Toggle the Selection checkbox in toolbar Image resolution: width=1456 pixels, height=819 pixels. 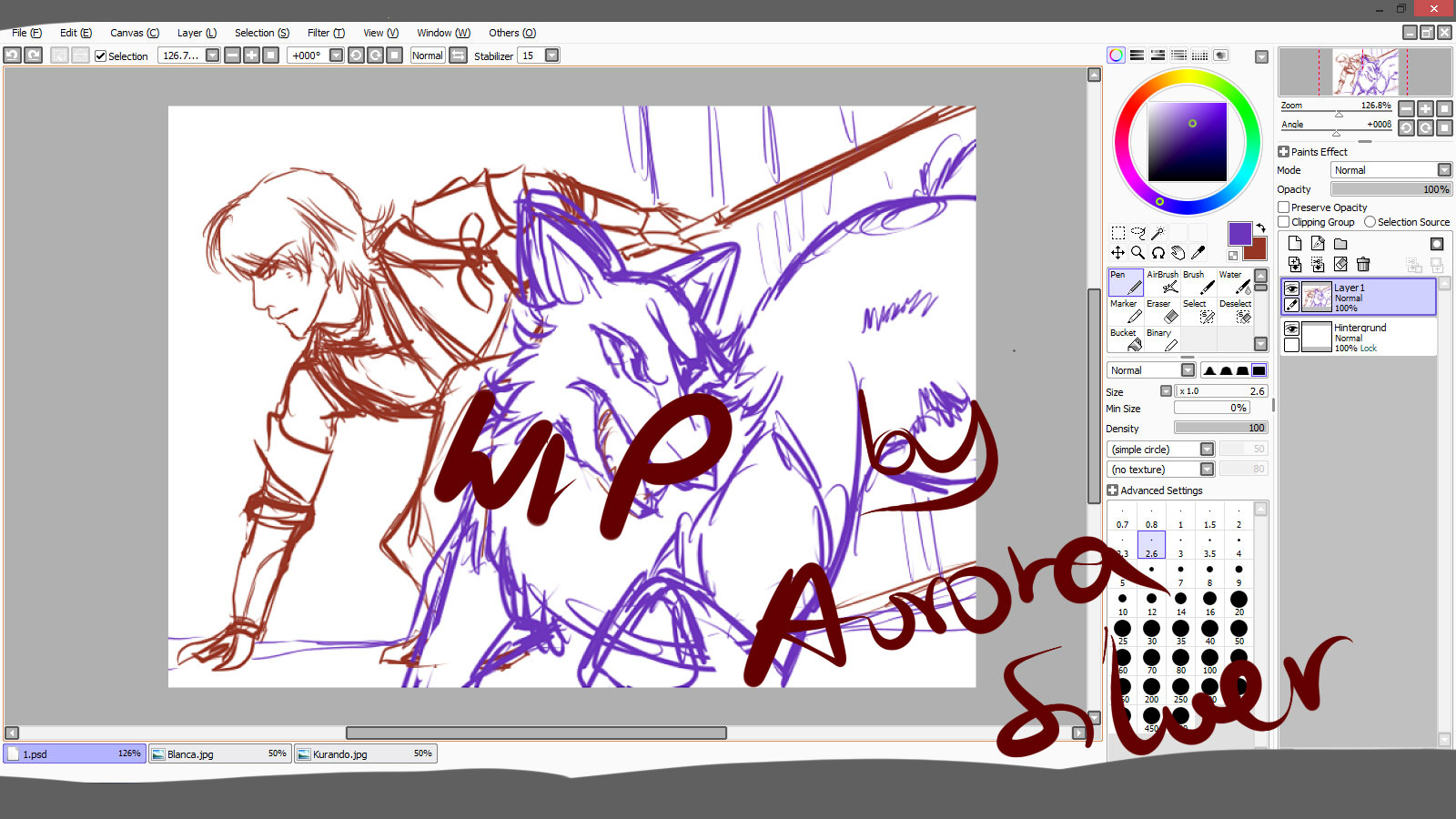[x=101, y=56]
